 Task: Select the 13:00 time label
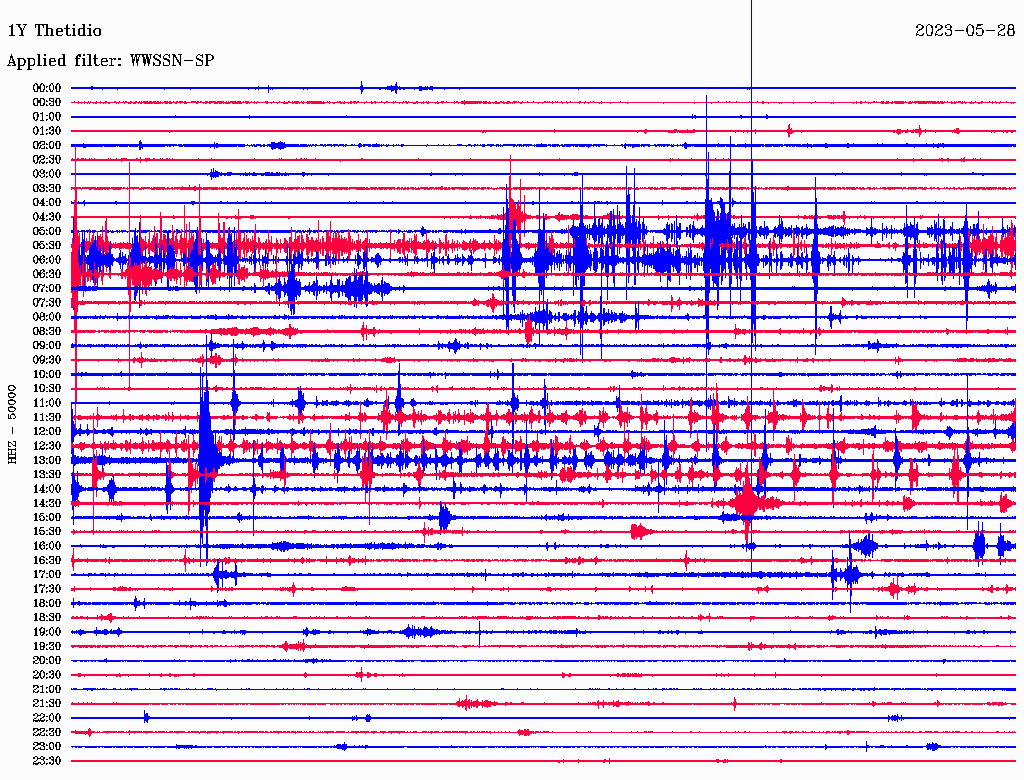click(47, 461)
